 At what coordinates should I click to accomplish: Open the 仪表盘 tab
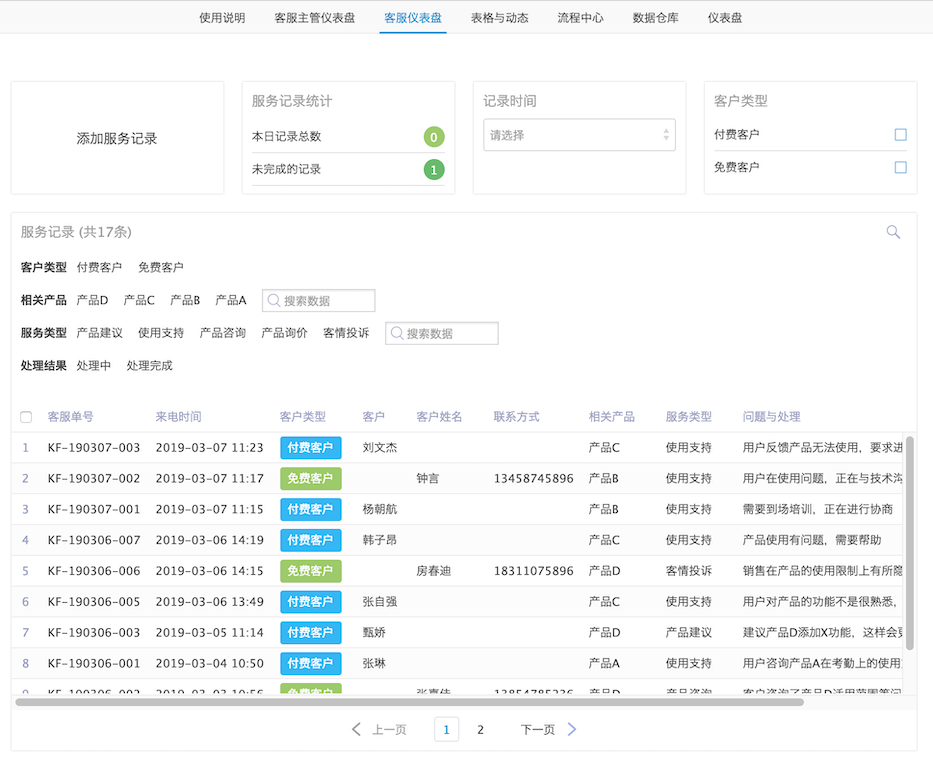724,18
